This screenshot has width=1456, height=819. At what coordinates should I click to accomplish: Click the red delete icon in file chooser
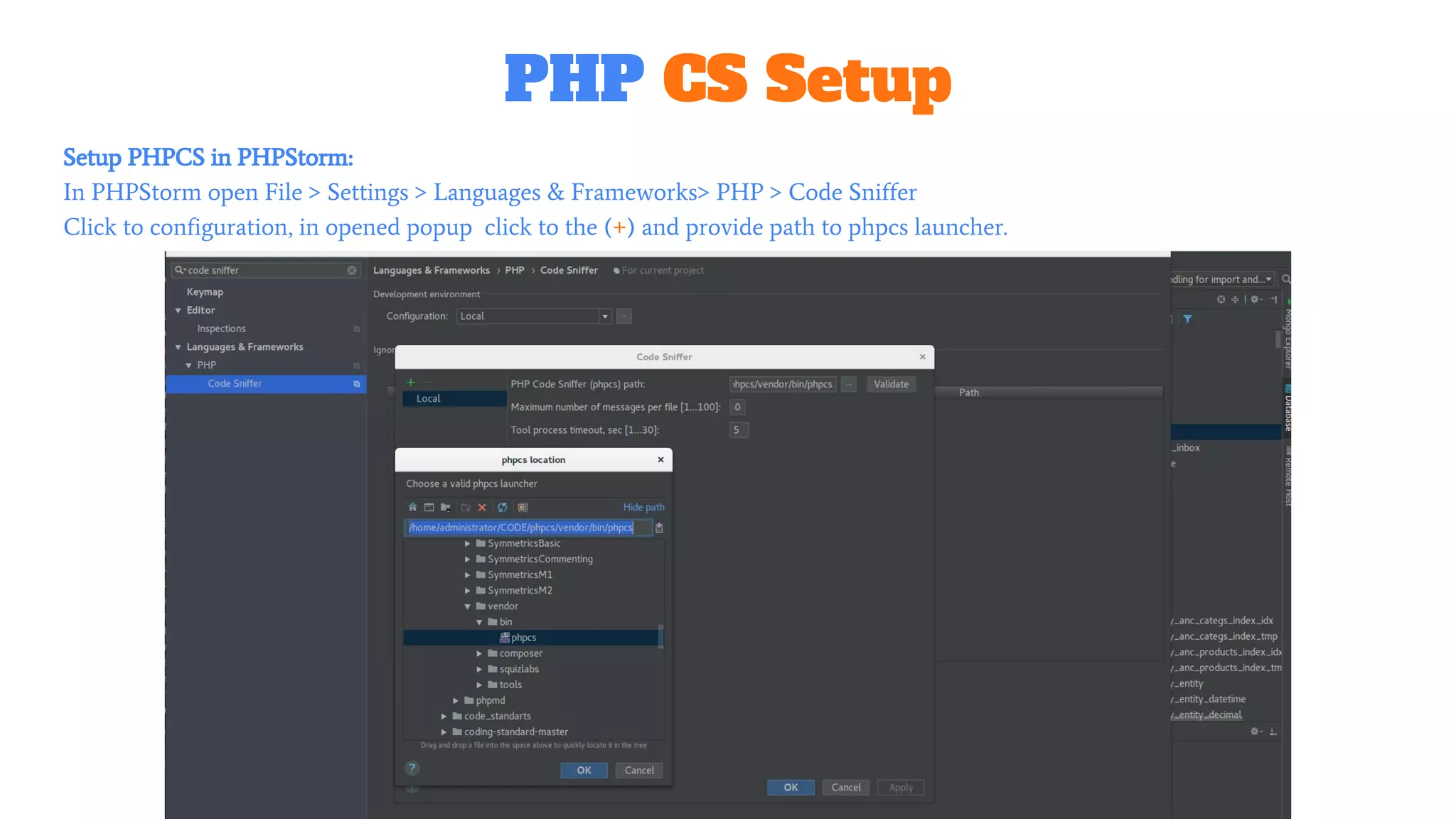point(482,508)
